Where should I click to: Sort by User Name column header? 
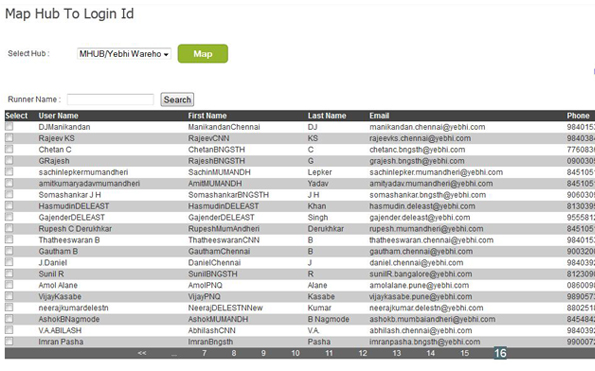tap(58, 116)
